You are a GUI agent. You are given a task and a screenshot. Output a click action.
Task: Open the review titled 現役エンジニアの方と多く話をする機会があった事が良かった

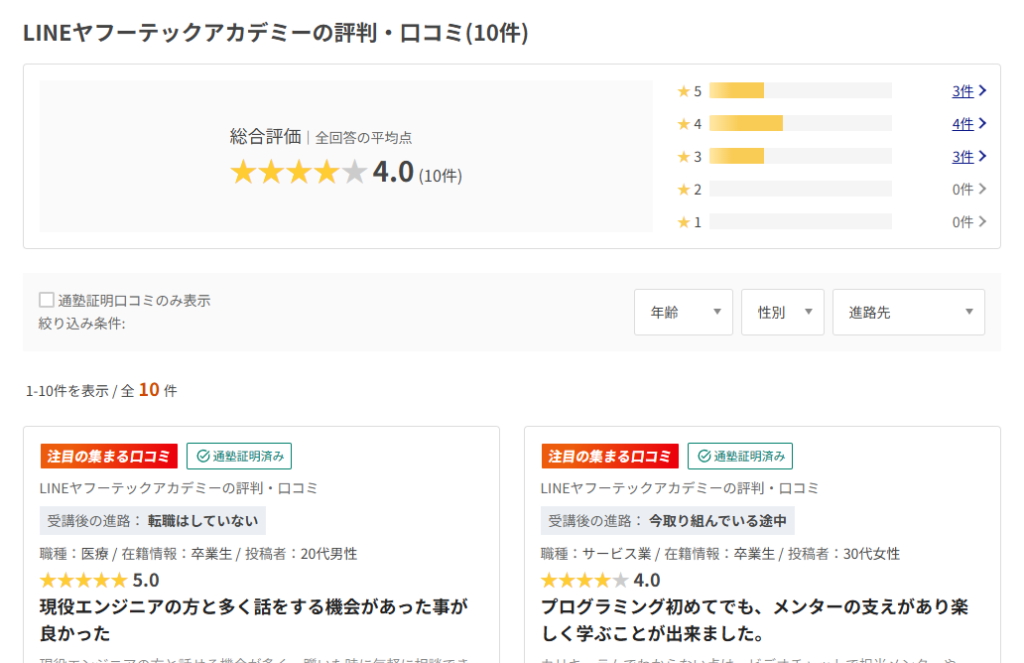[253, 620]
